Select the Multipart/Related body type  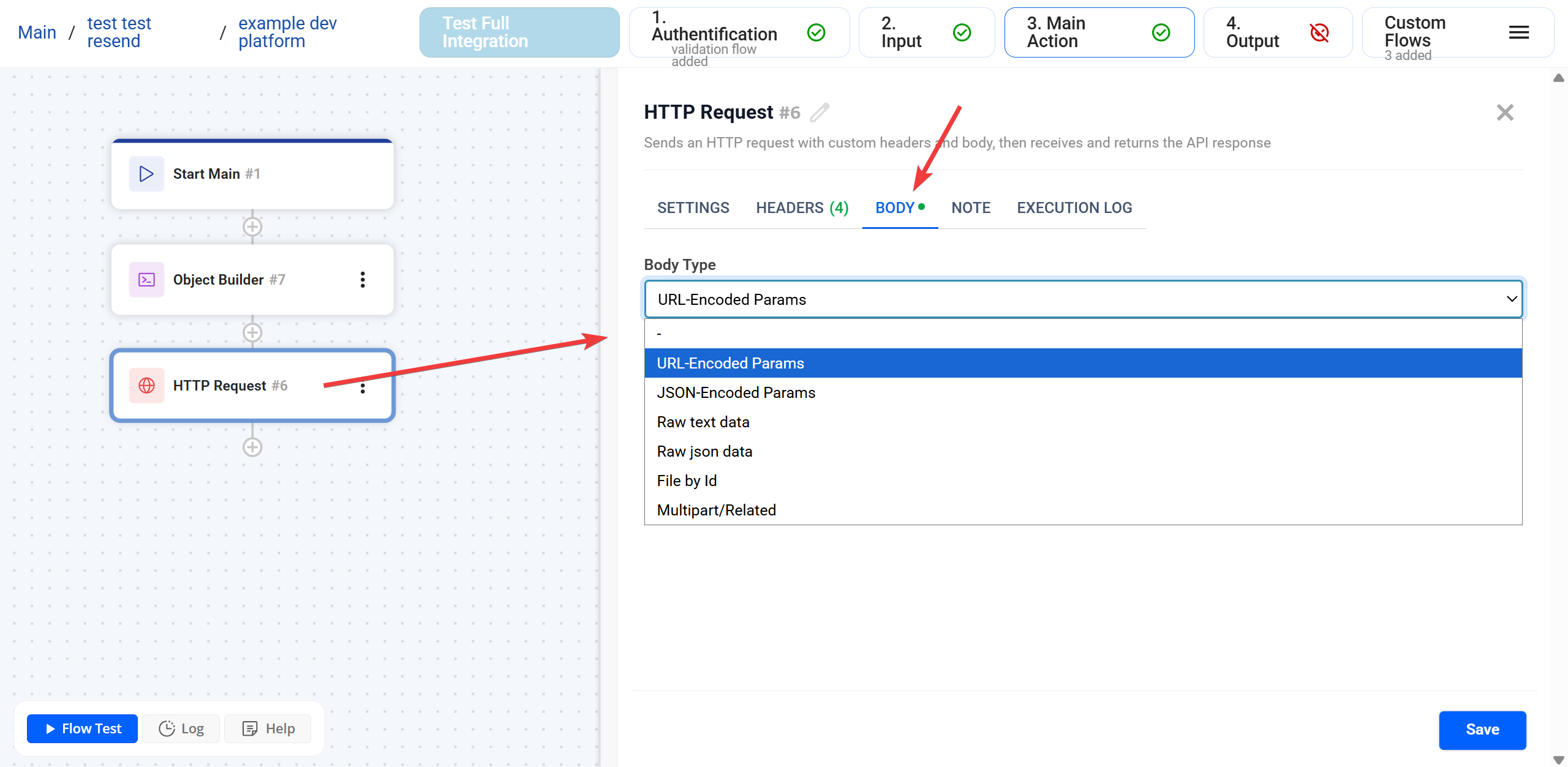click(x=716, y=510)
